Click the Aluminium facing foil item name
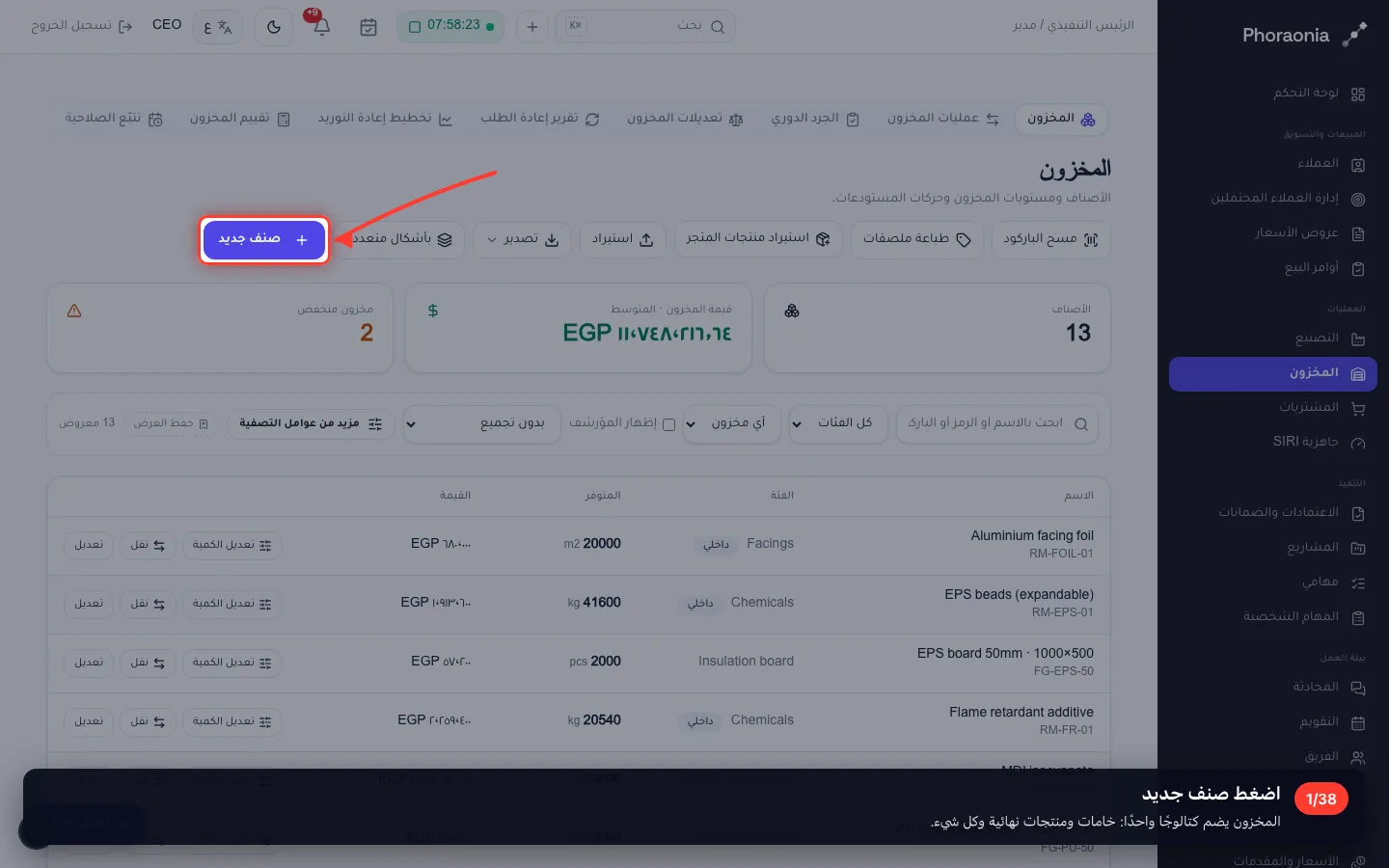Image resolution: width=1389 pixels, height=868 pixels. (1032, 536)
